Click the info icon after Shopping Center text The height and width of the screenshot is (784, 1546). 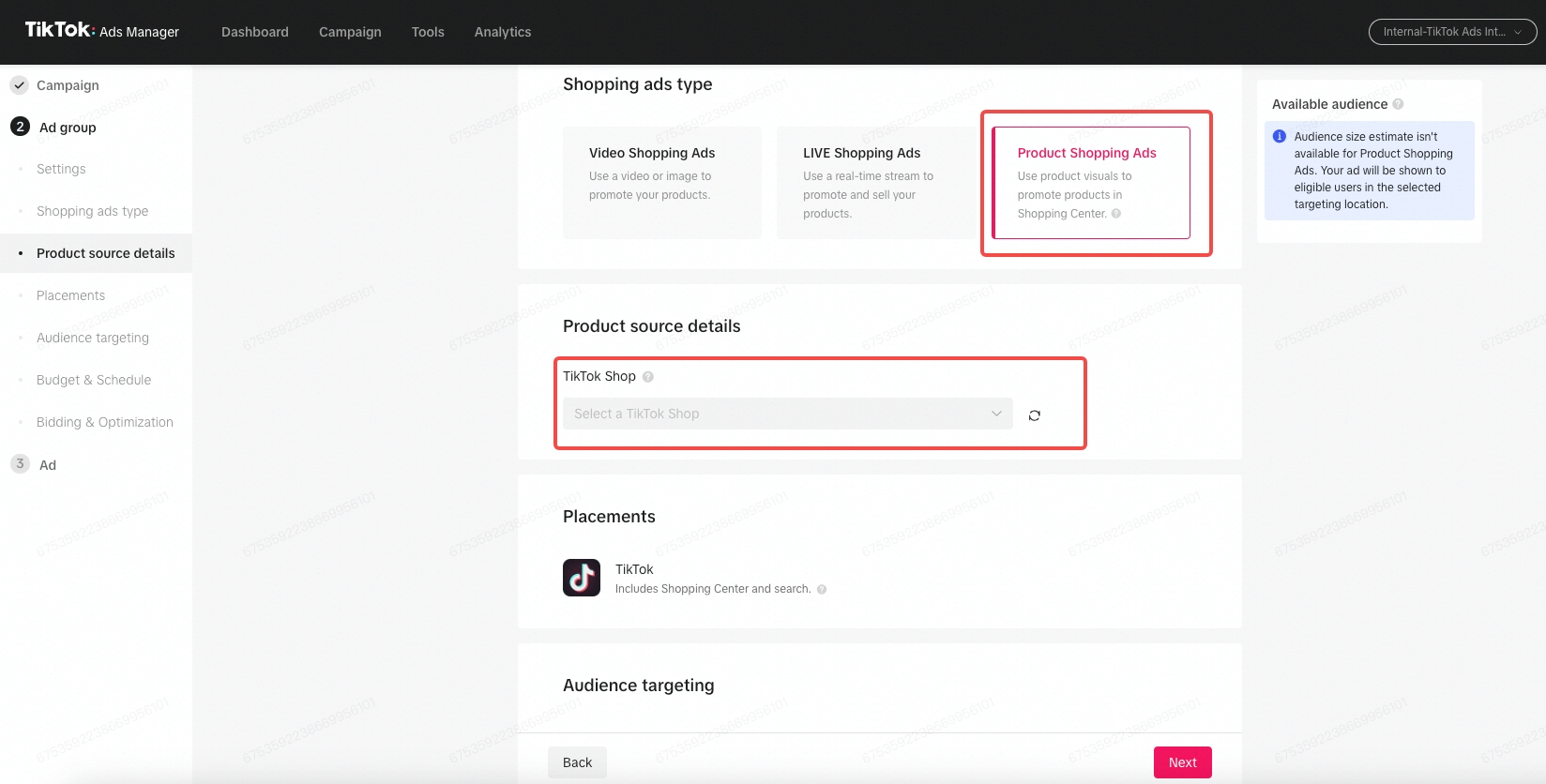click(1116, 214)
